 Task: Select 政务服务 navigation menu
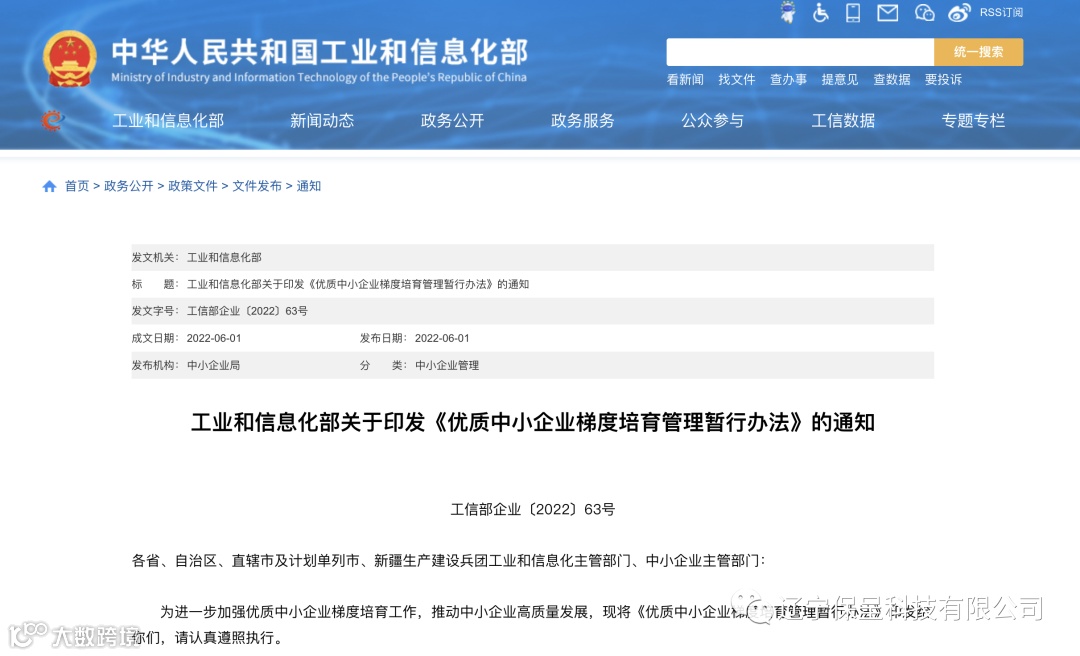tap(582, 121)
